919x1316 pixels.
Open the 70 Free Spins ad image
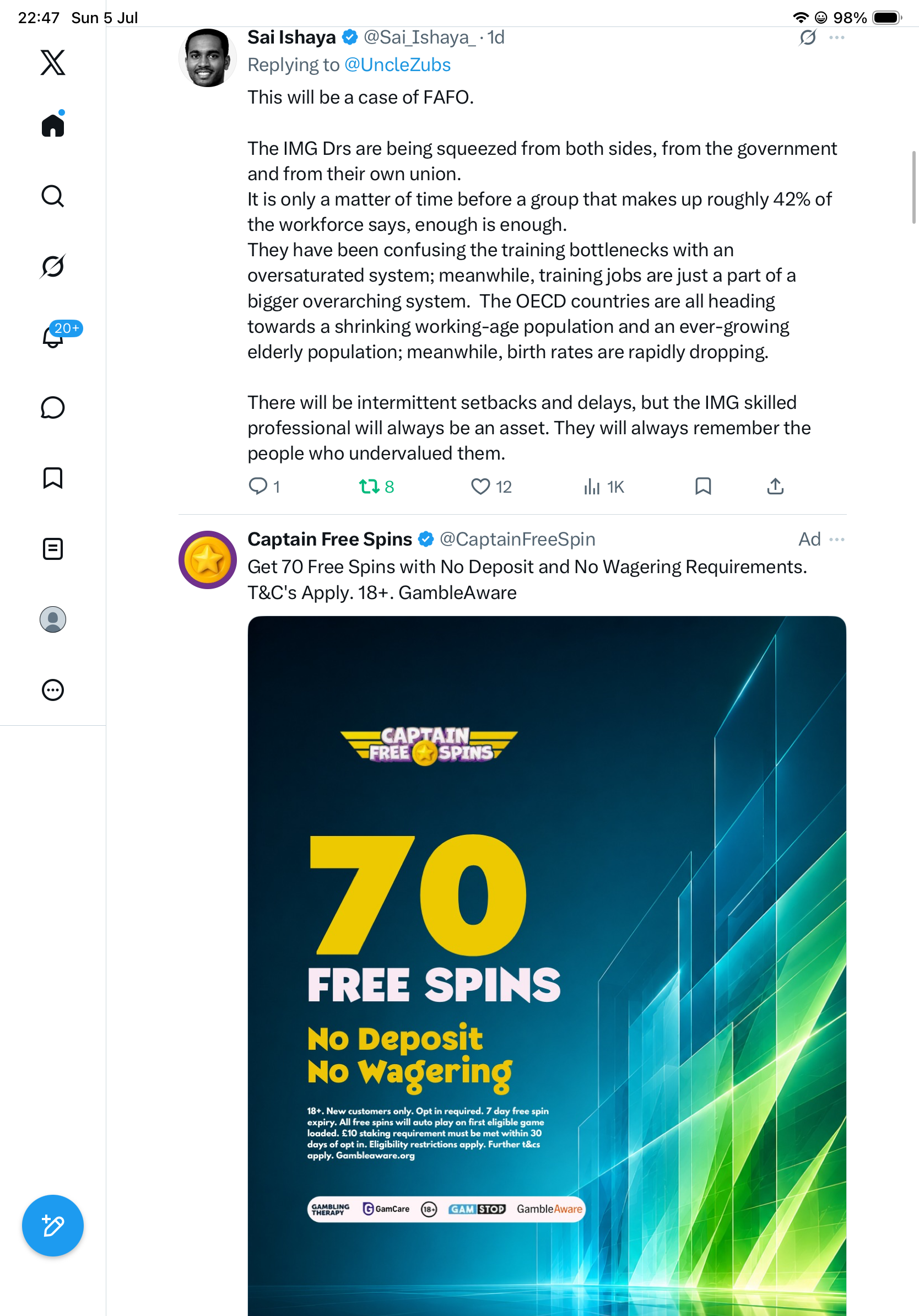tap(547, 966)
